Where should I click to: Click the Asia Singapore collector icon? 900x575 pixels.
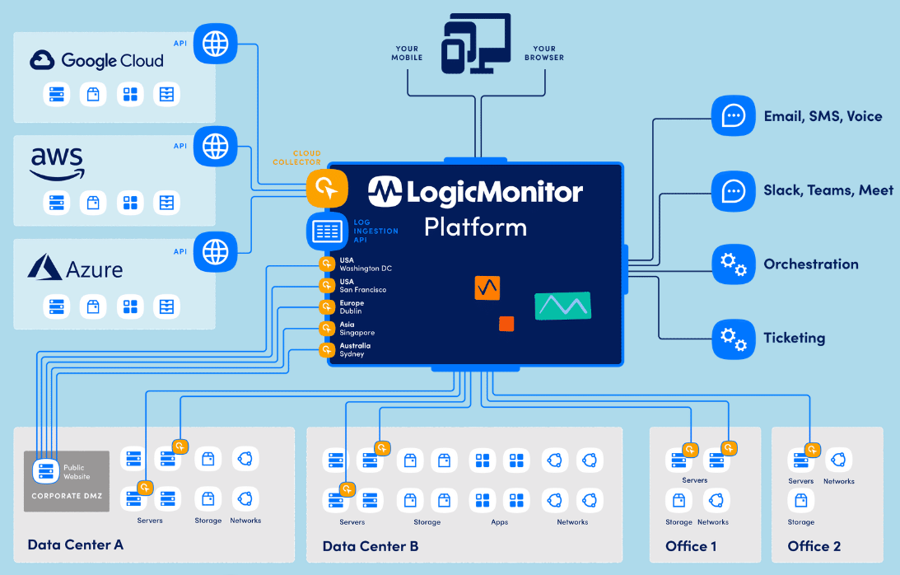click(x=327, y=328)
